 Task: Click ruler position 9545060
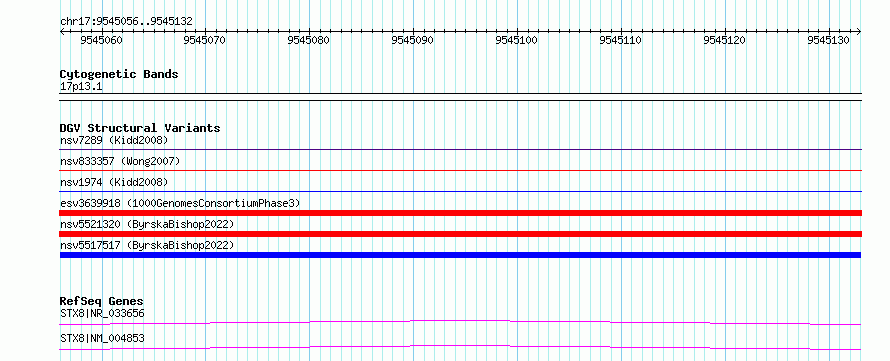click(x=101, y=40)
